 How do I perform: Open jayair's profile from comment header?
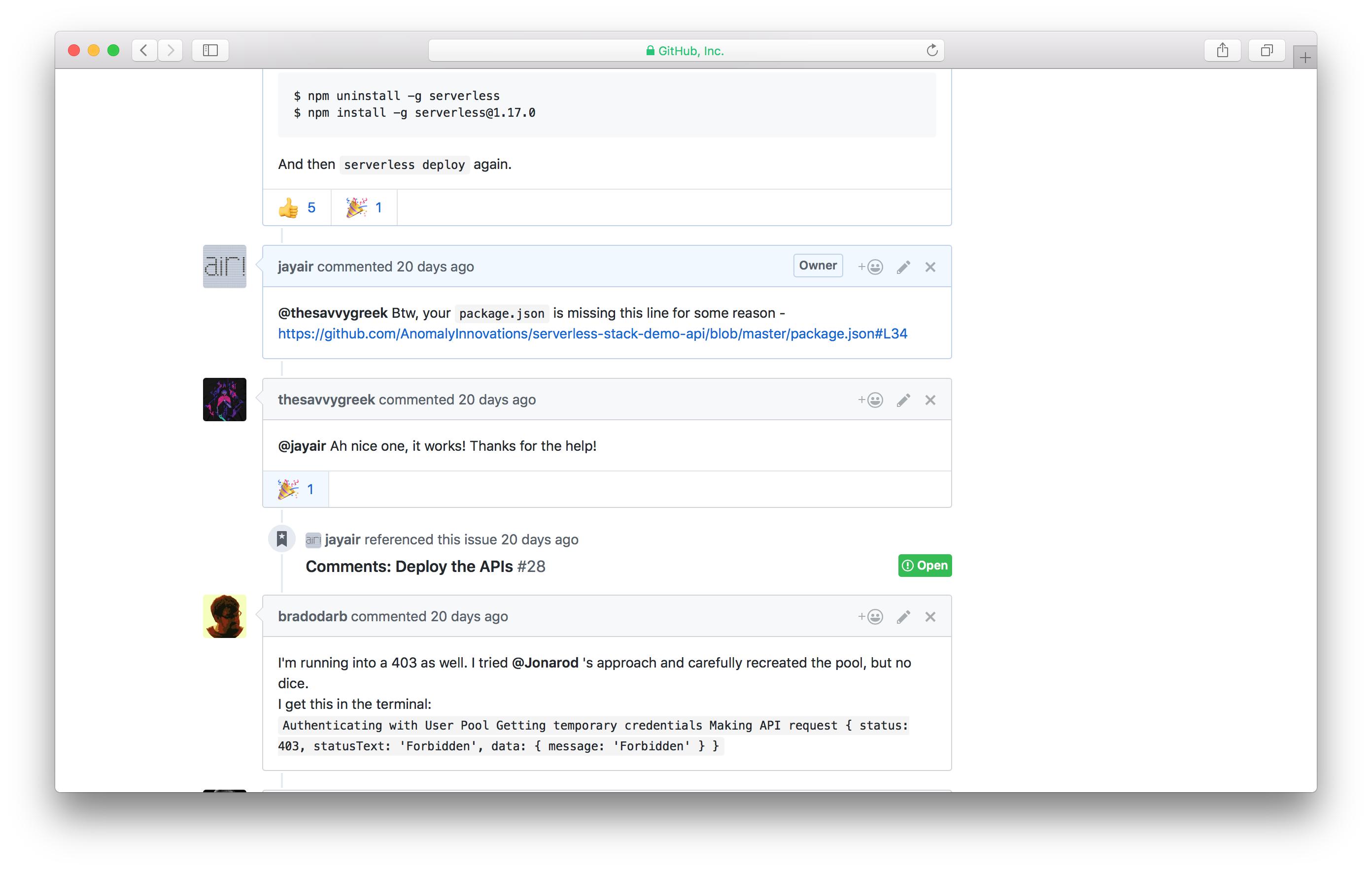(295, 267)
